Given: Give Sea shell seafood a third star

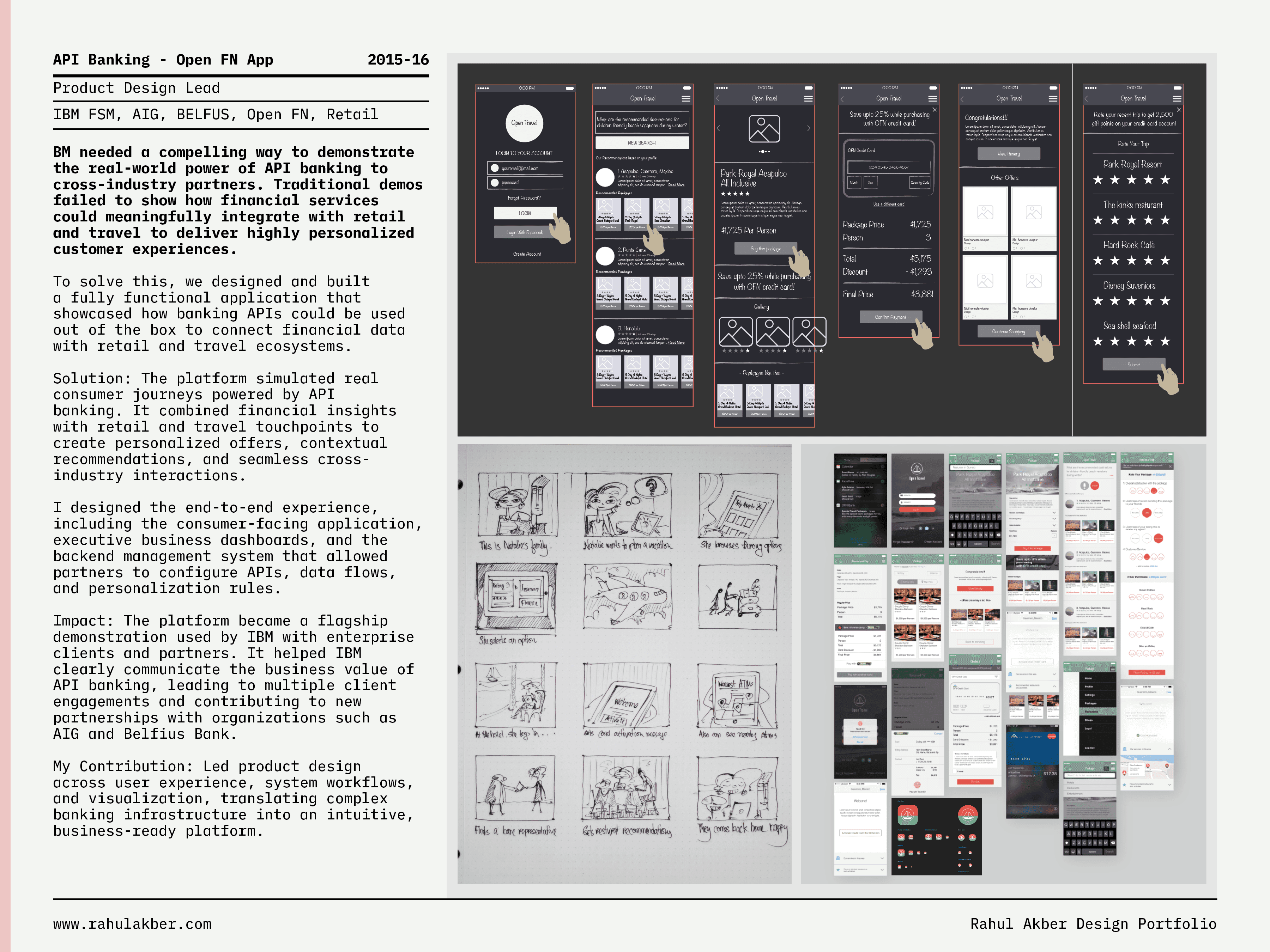Looking at the screenshot, I should (1131, 342).
